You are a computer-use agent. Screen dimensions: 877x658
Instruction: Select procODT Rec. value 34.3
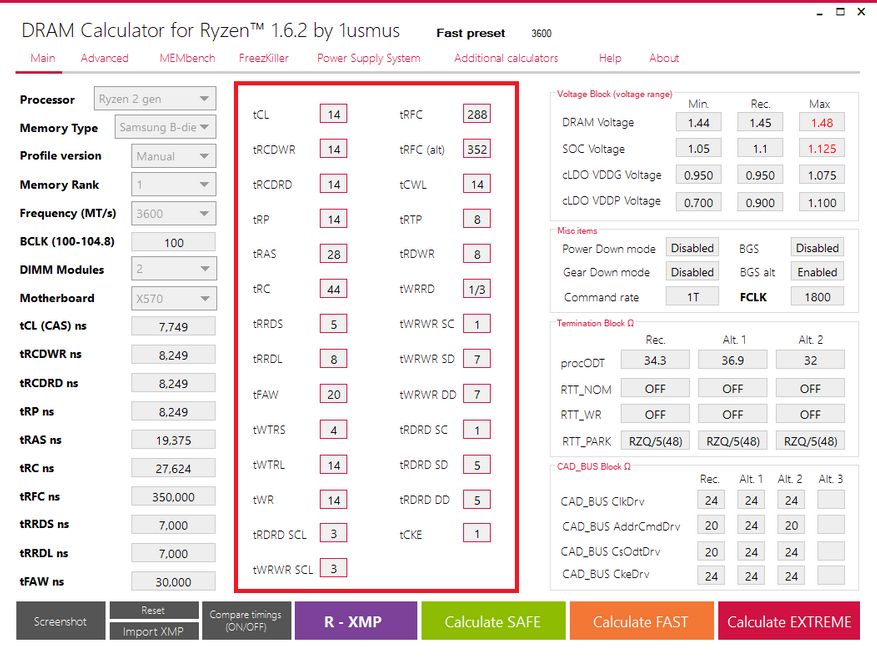pos(655,360)
